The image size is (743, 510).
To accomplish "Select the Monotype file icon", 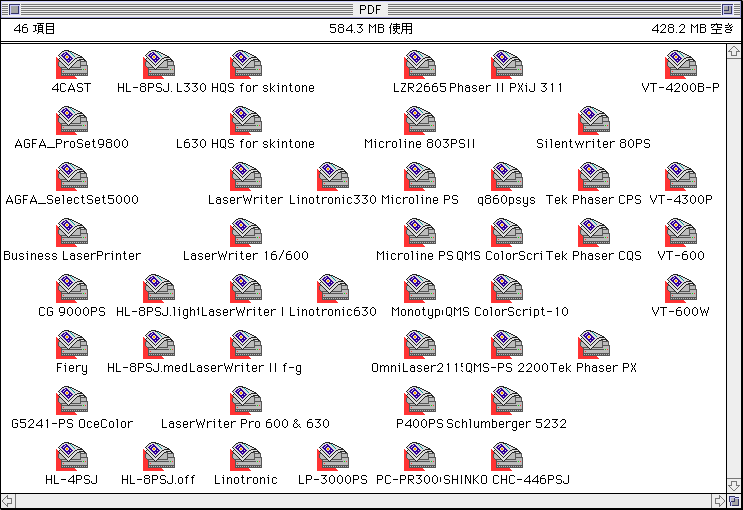I will 420,288.
